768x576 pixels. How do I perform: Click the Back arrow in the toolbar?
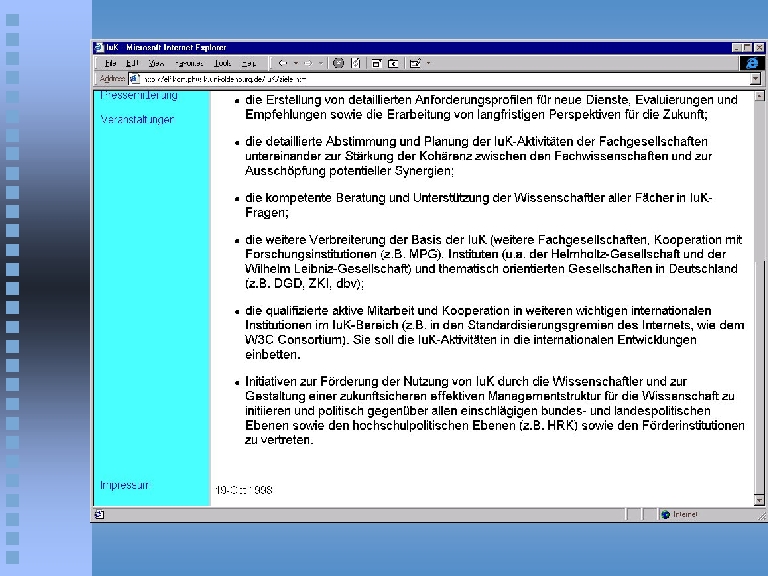coord(283,63)
